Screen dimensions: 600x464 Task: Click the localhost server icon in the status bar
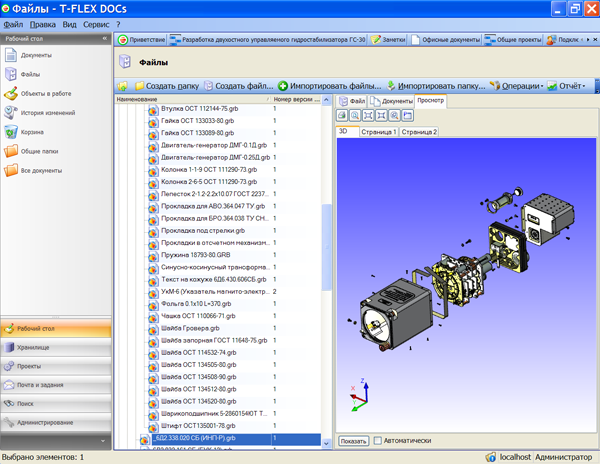point(491,457)
